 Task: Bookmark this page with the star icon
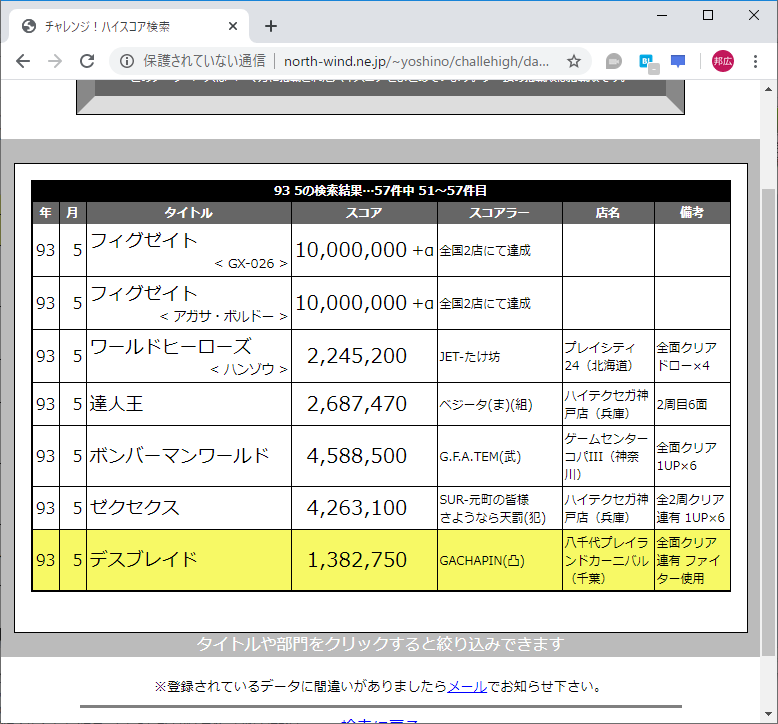[574, 61]
